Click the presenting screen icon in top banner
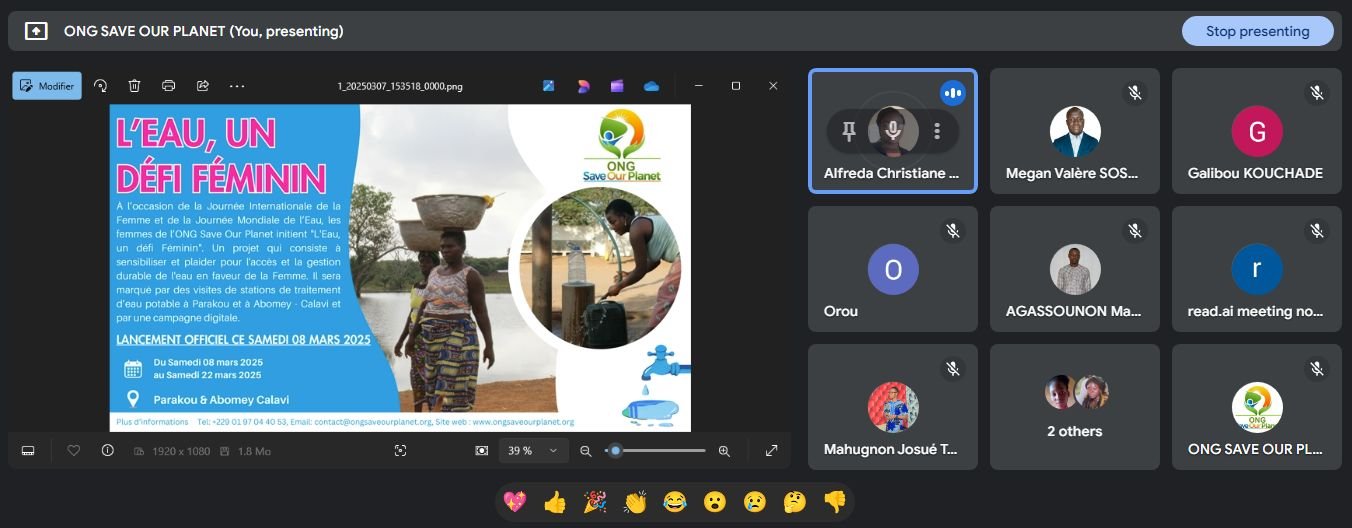 click(x=36, y=31)
